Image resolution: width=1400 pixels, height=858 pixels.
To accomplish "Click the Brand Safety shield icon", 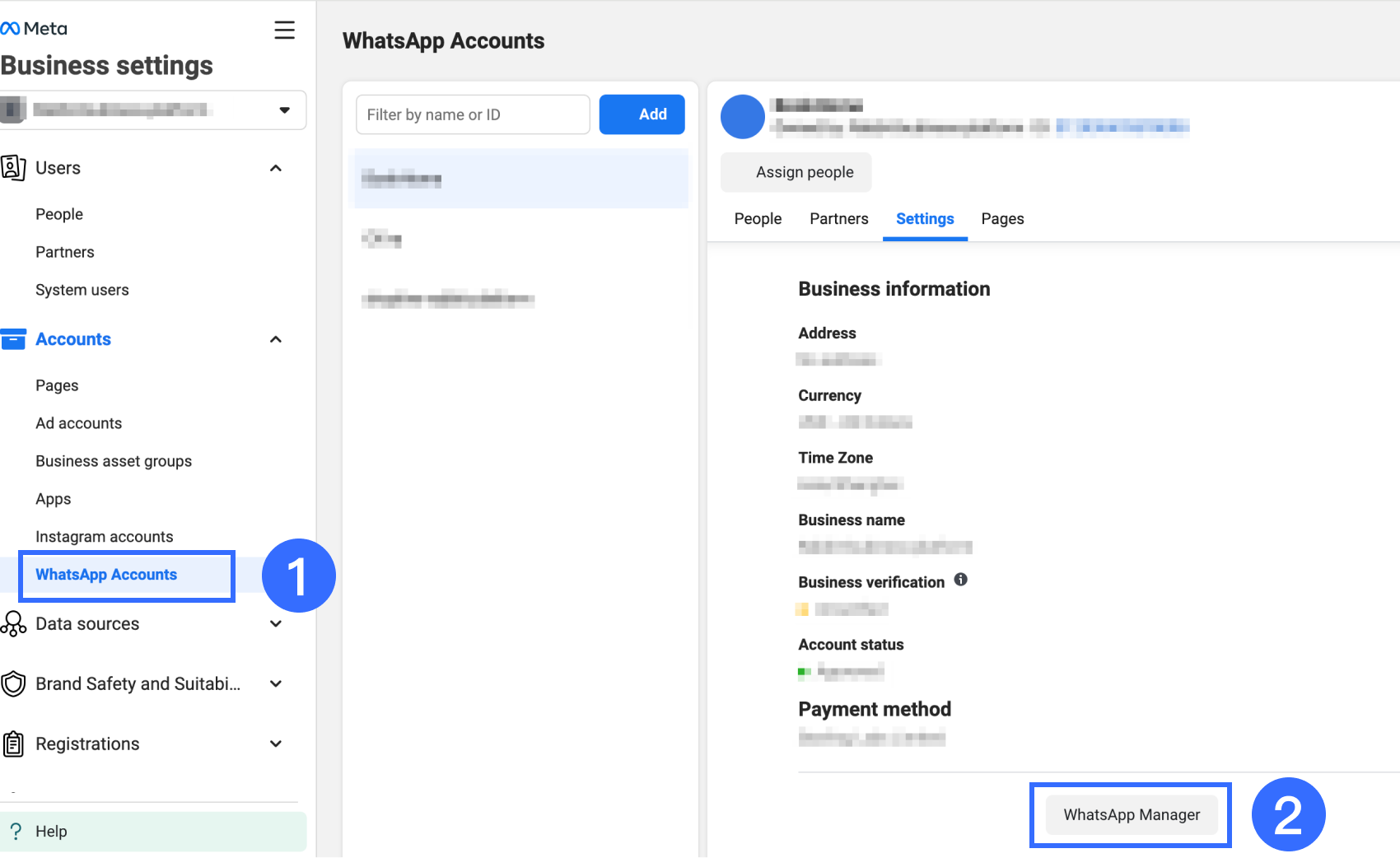I will 13,684.
